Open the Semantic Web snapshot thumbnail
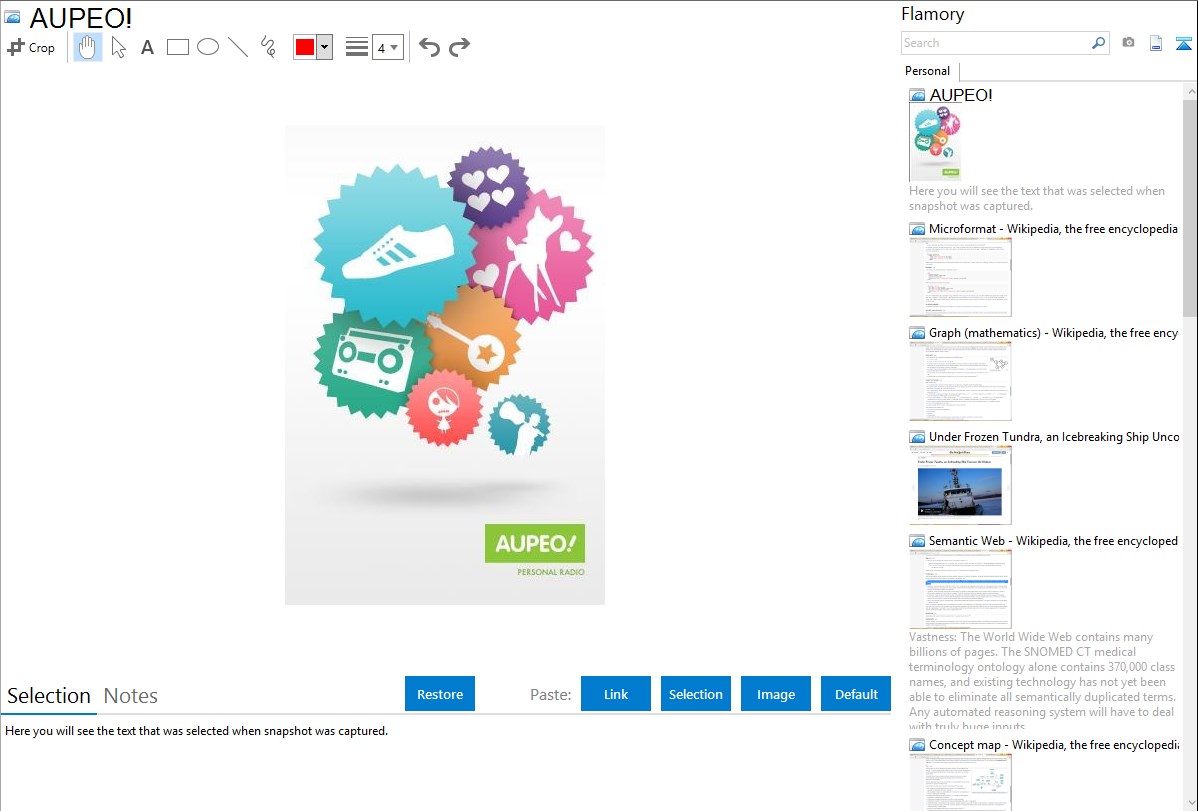Image resolution: width=1198 pixels, height=811 pixels. pyautogui.click(x=960, y=589)
